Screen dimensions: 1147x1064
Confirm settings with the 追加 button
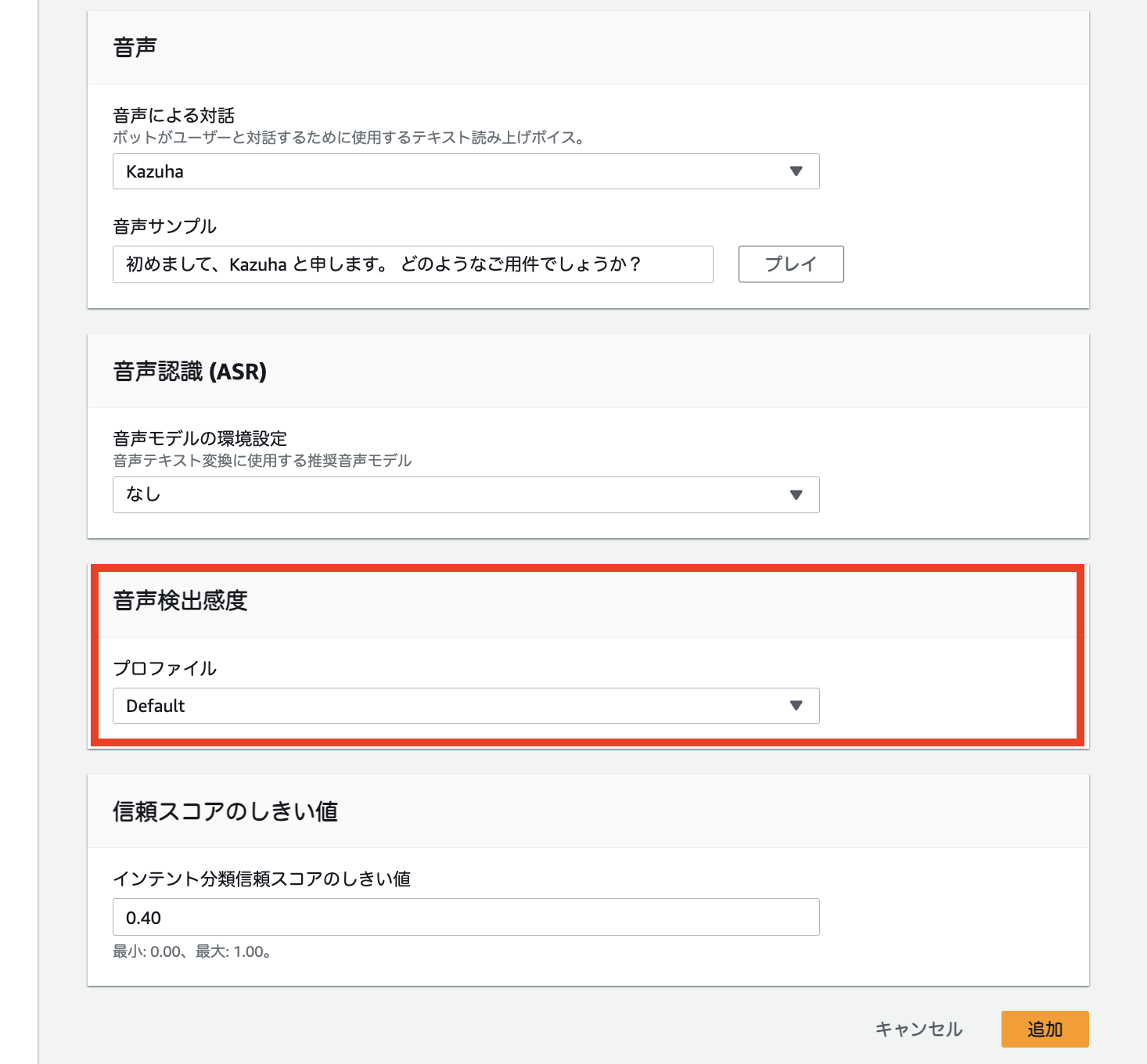coord(1045,1030)
